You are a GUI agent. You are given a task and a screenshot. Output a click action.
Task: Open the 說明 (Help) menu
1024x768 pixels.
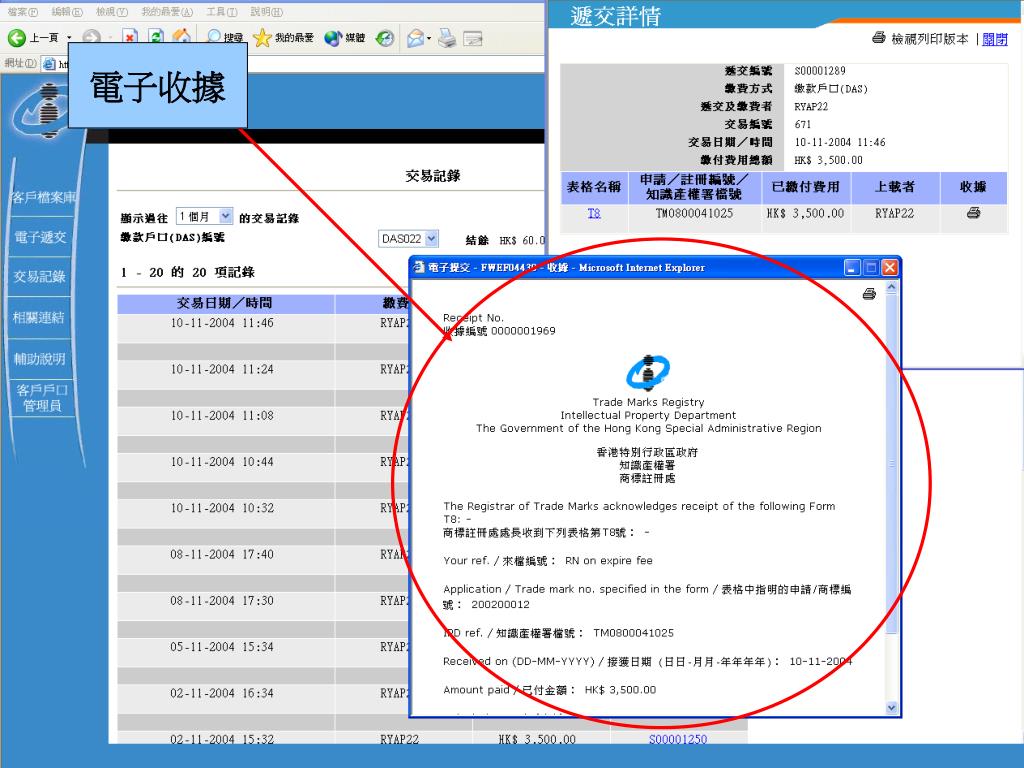coord(266,12)
